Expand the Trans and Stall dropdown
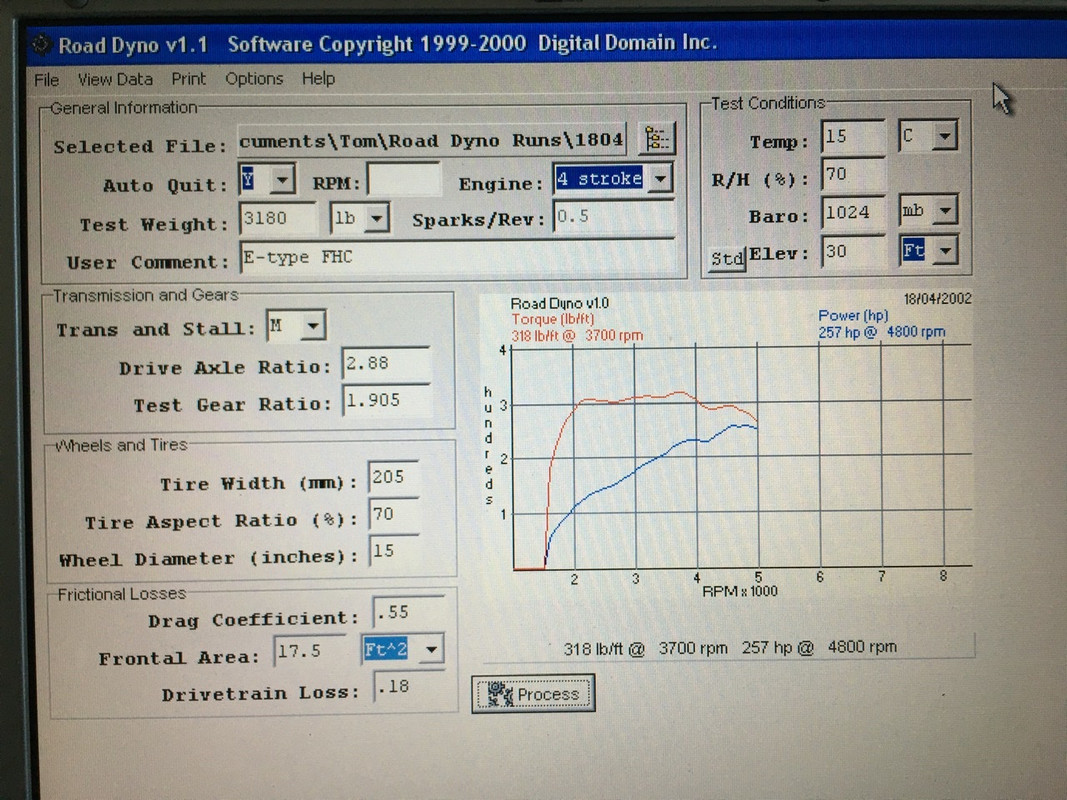Image resolution: width=1067 pixels, height=800 pixels. point(312,326)
